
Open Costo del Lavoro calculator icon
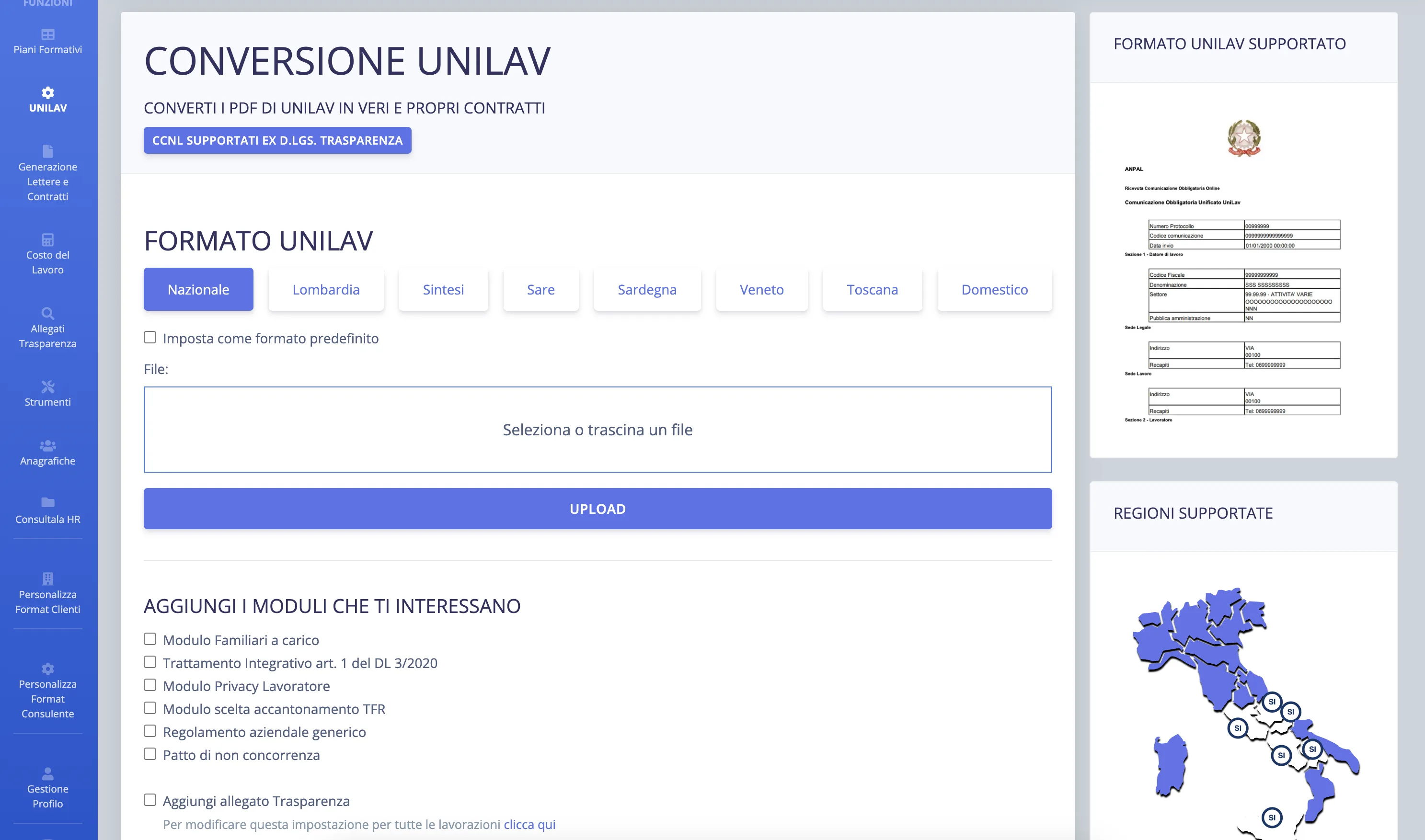point(47,239)
